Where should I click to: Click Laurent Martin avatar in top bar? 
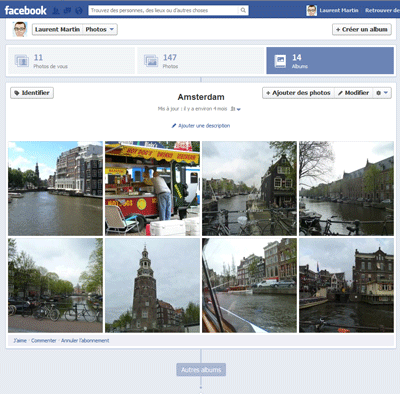point(311,10)
